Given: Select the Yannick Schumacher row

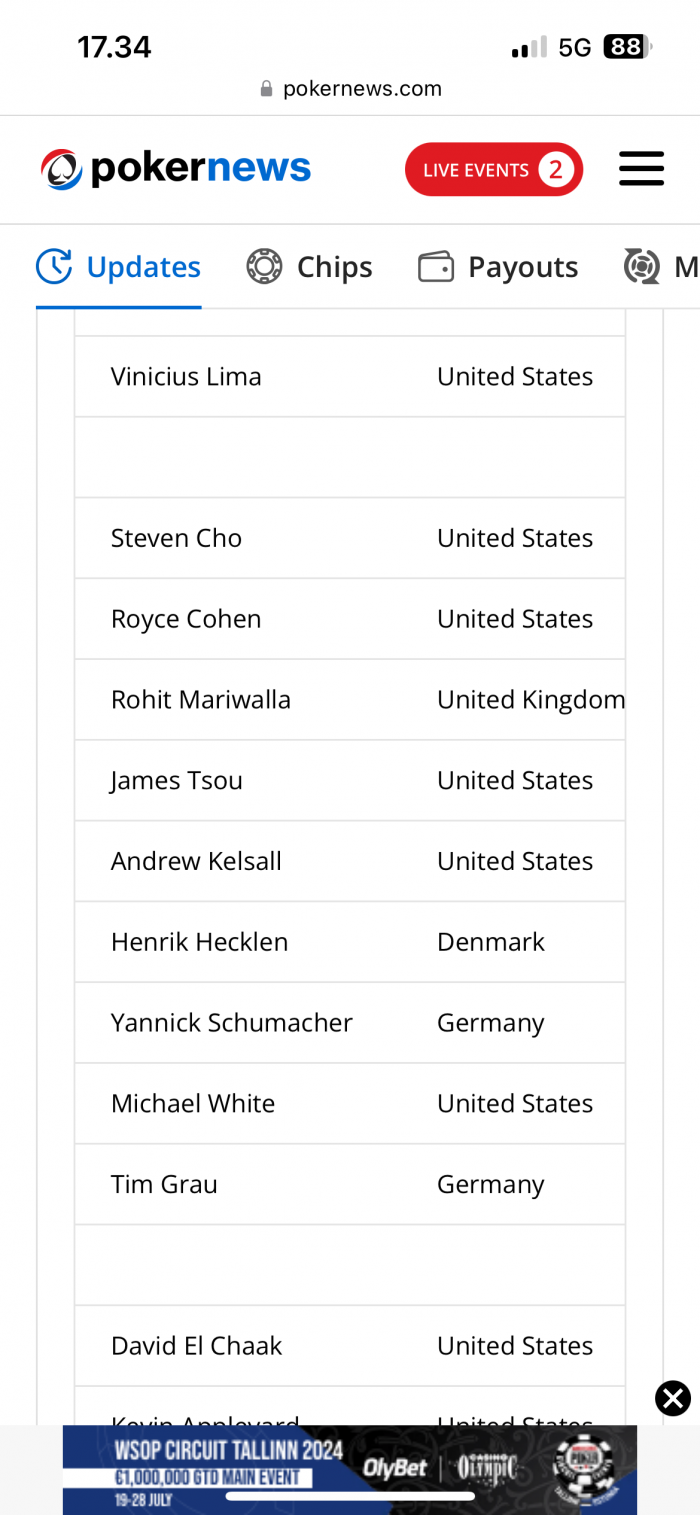Looking at the screenshot, I should point(350,1023).
